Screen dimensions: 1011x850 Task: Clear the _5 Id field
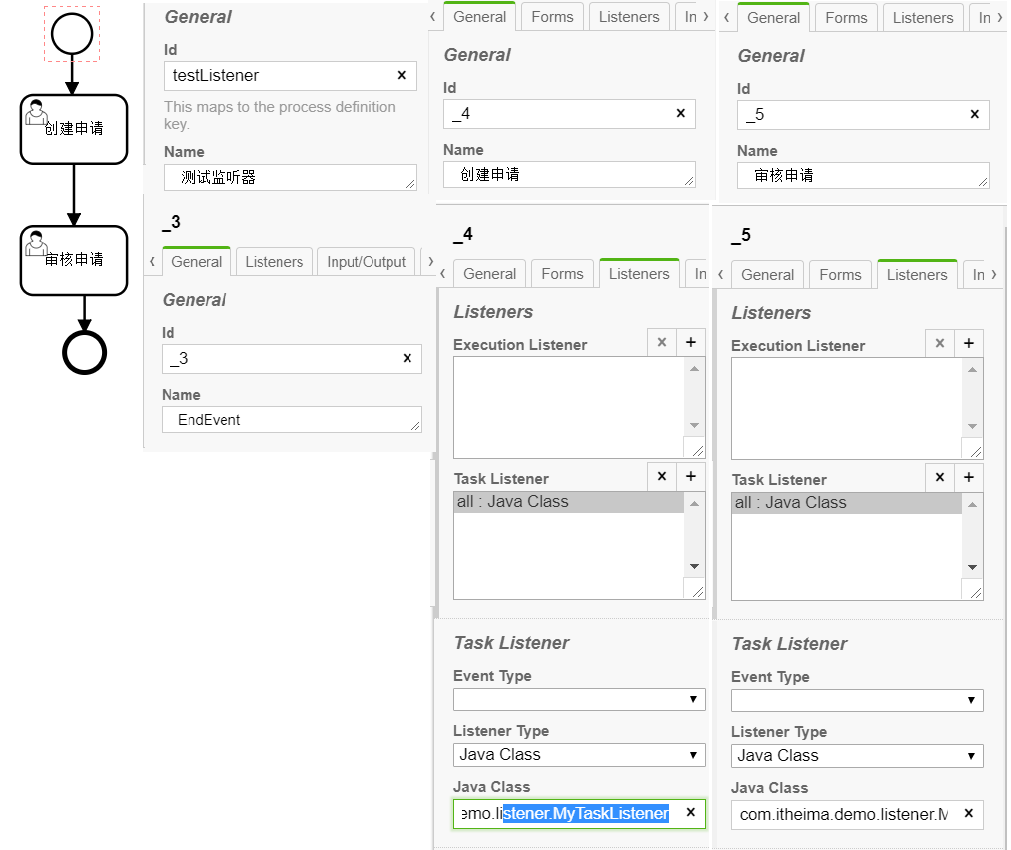974,114
